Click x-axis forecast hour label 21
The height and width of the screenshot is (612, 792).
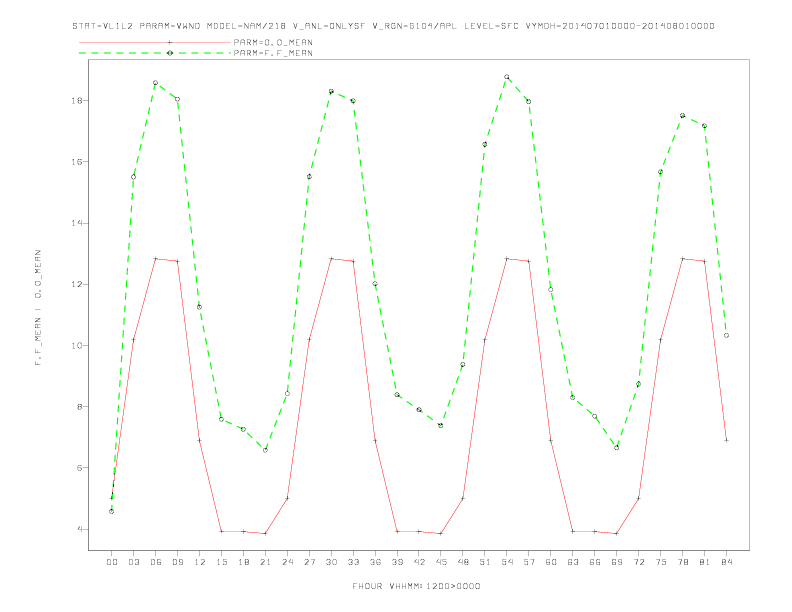tap(265, 562)
